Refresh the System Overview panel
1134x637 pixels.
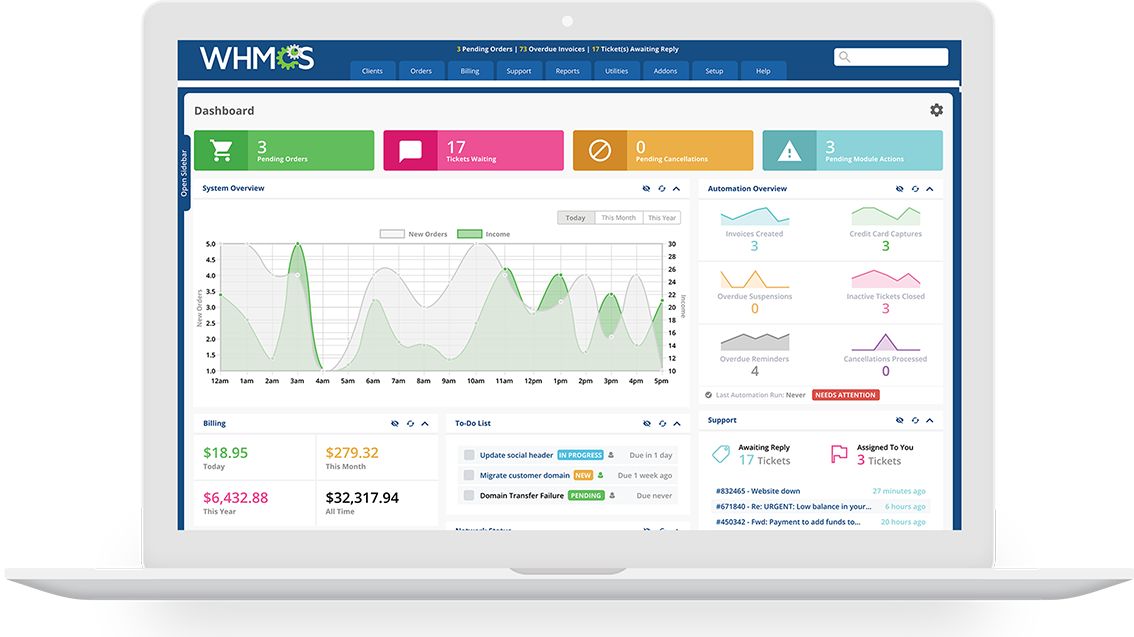(x=662, y=189)
